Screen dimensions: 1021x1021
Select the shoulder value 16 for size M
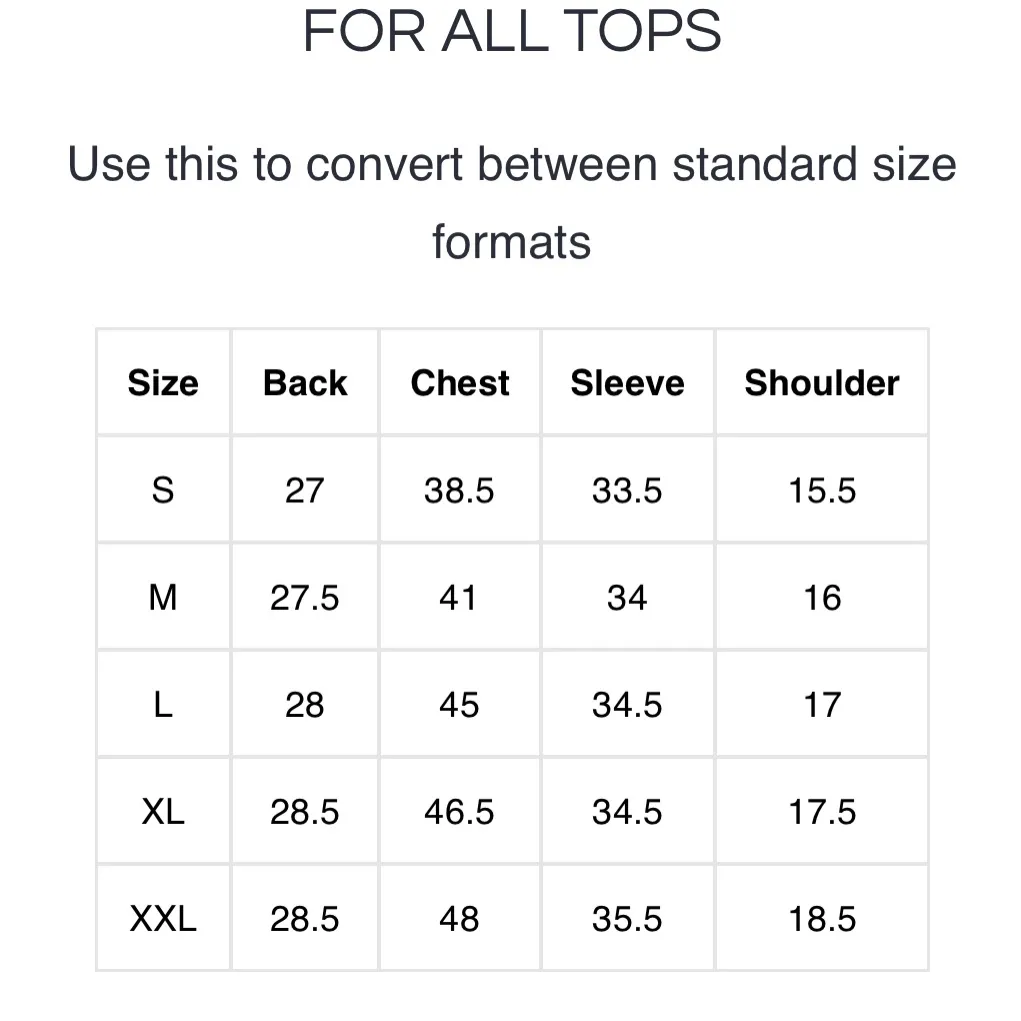(x=822, y=598)
